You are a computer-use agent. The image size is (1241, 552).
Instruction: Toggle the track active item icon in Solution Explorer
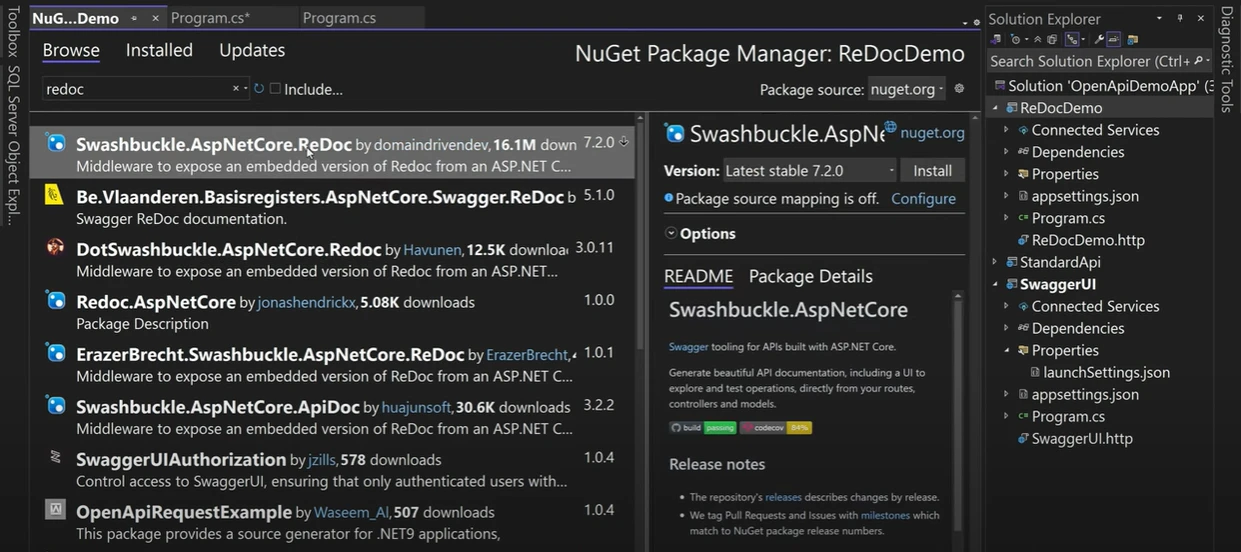pyautogui.click(x=1074, y=40)
